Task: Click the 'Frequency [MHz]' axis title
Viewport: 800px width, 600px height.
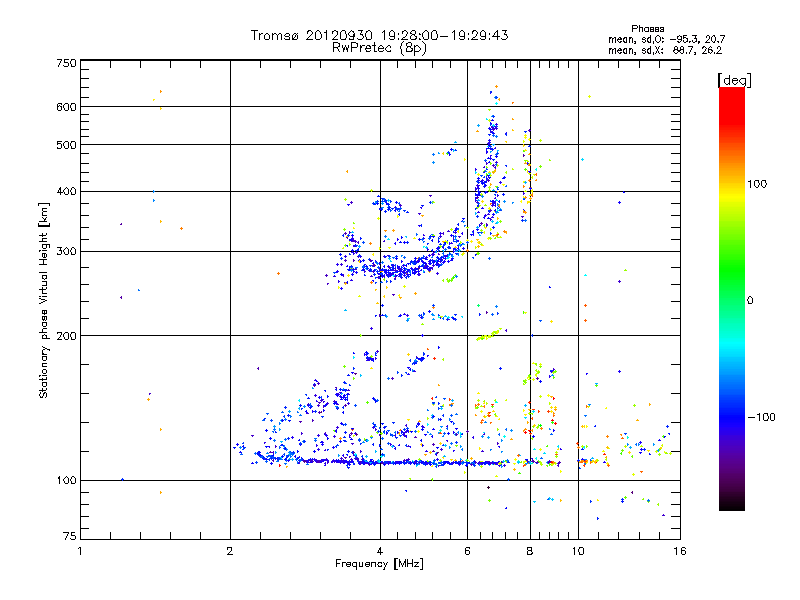Action: tap(379, 564)
